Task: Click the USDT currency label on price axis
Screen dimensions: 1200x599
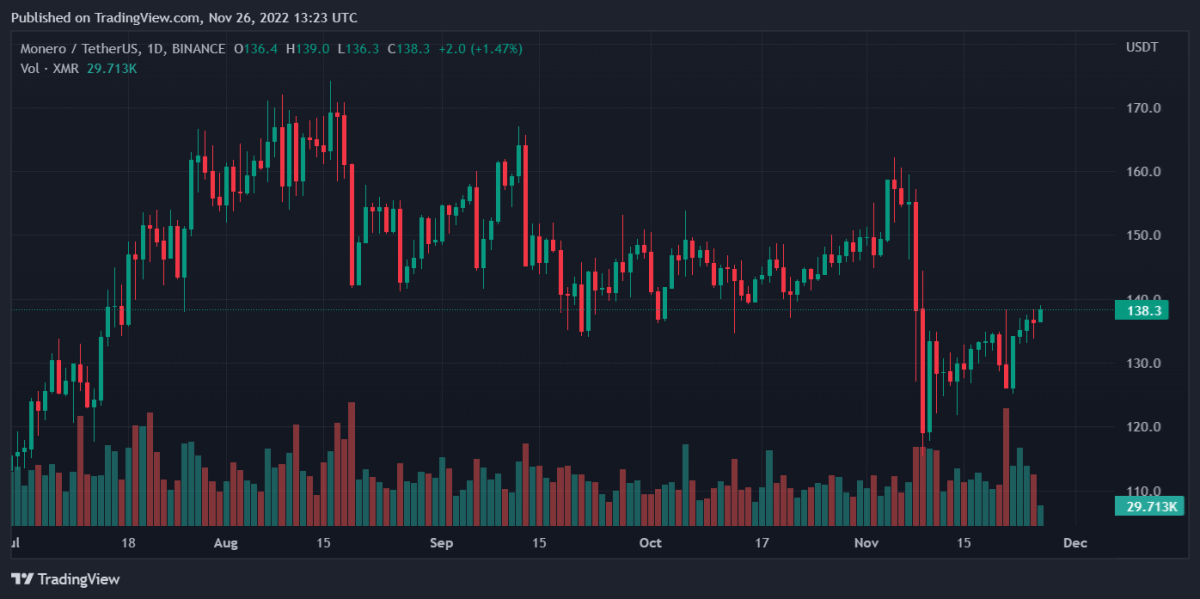Action: [1142, 48]
